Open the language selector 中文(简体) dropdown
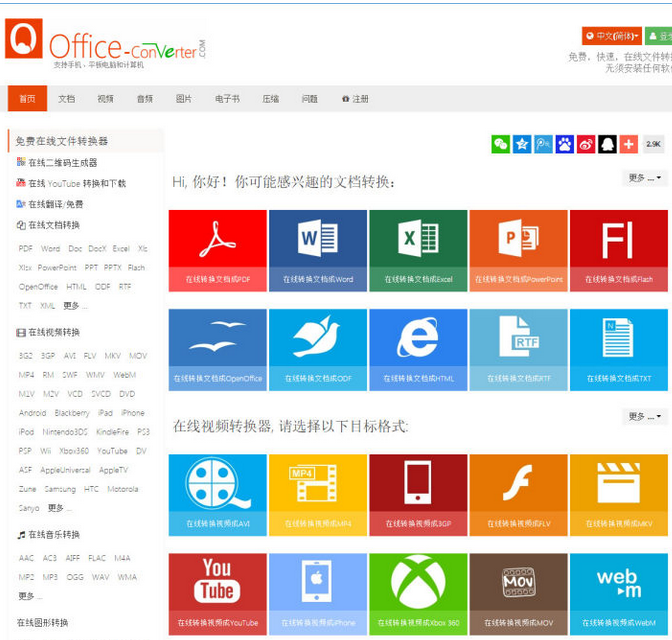672x640 pixels. click(x=612, y=36)
